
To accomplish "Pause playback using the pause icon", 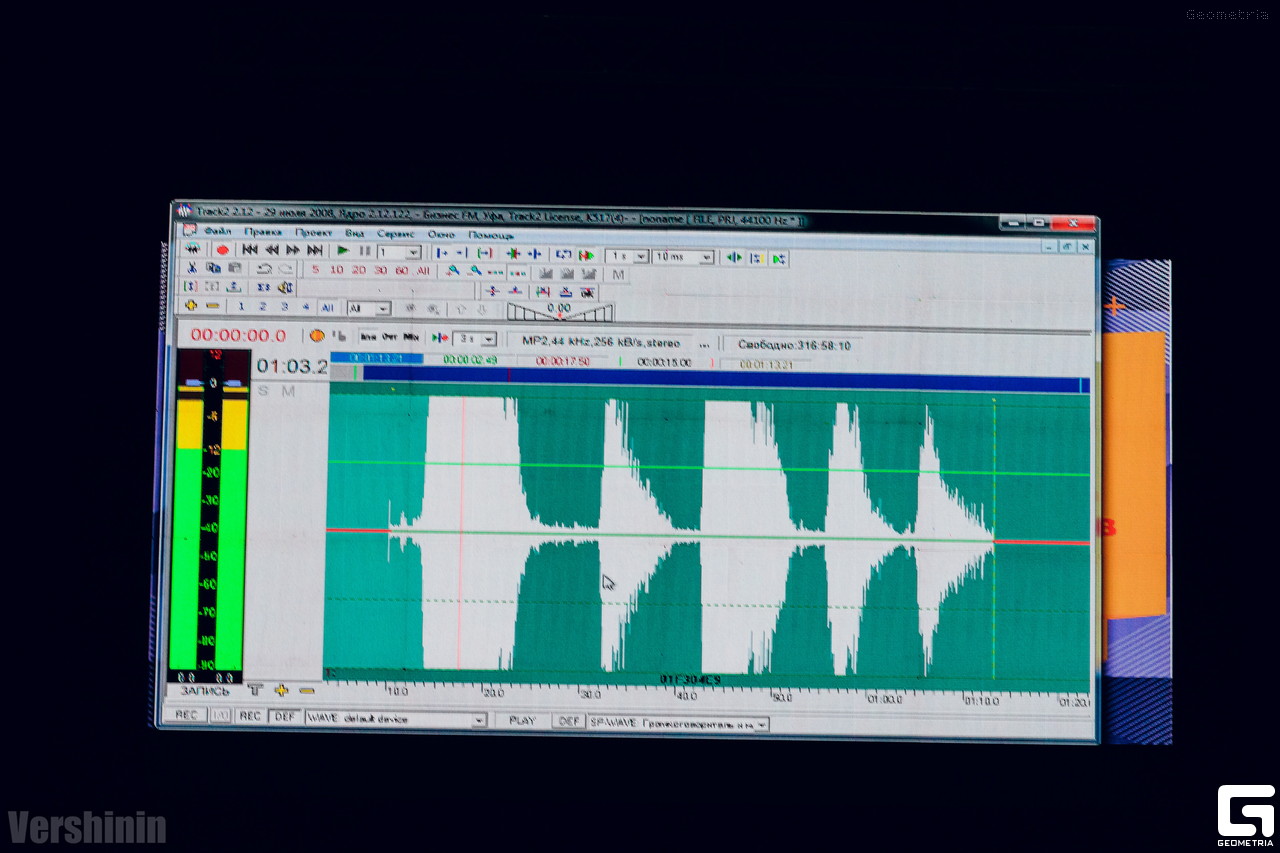I will pos(365,252).
